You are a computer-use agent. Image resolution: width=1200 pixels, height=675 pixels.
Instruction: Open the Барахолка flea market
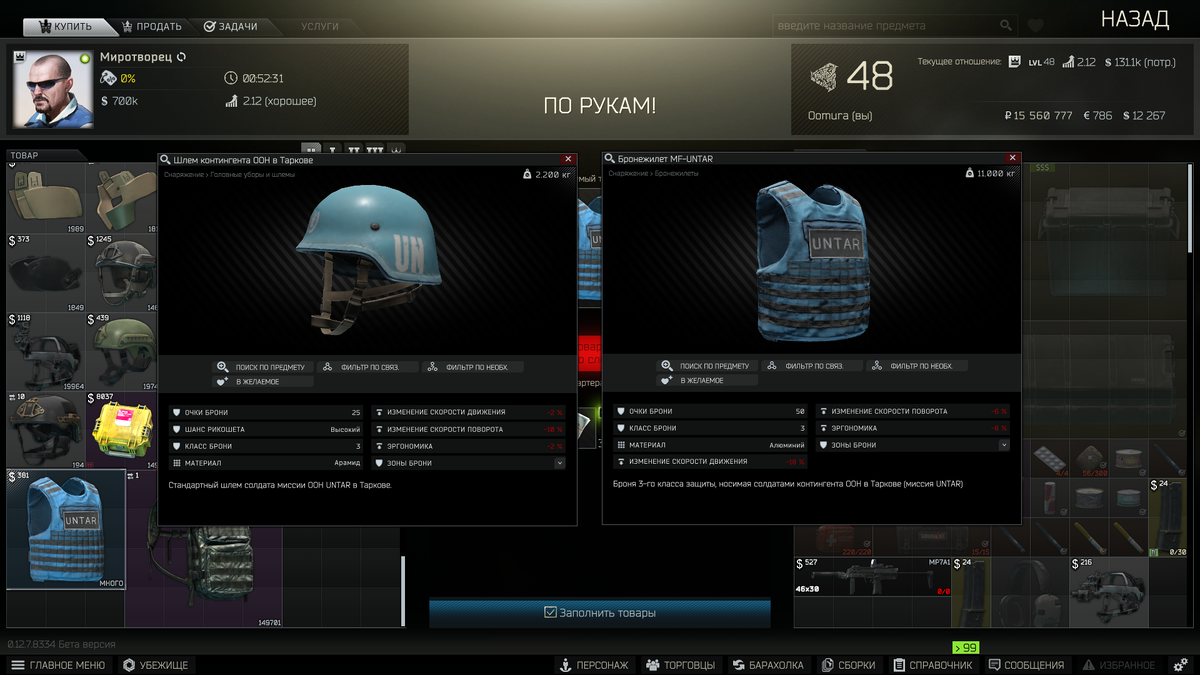pos(769,665)
